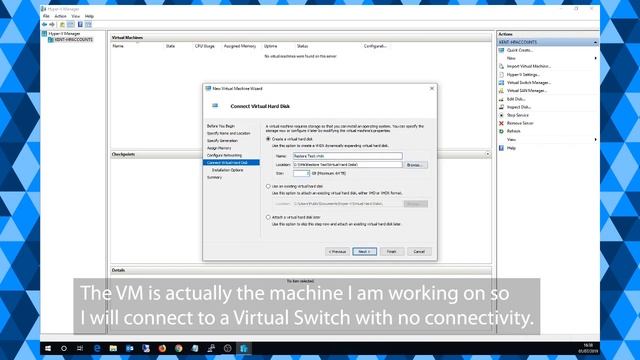Click Help icon in Hyper-V Manager toolbar
640x360 pixels.
pyautogui.click(x=80, y=24)
